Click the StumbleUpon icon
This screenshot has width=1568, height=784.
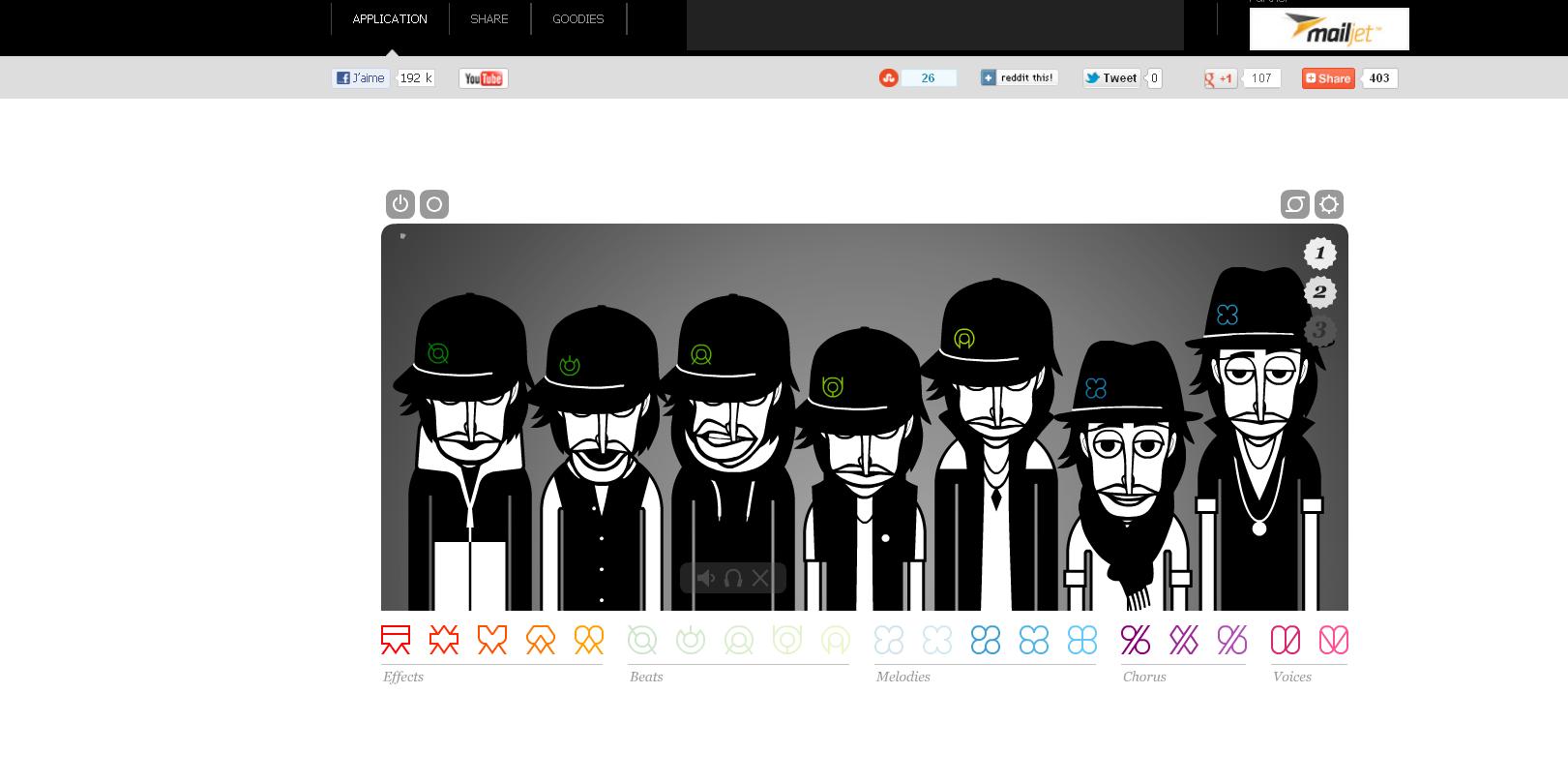[x=889, y=78]
